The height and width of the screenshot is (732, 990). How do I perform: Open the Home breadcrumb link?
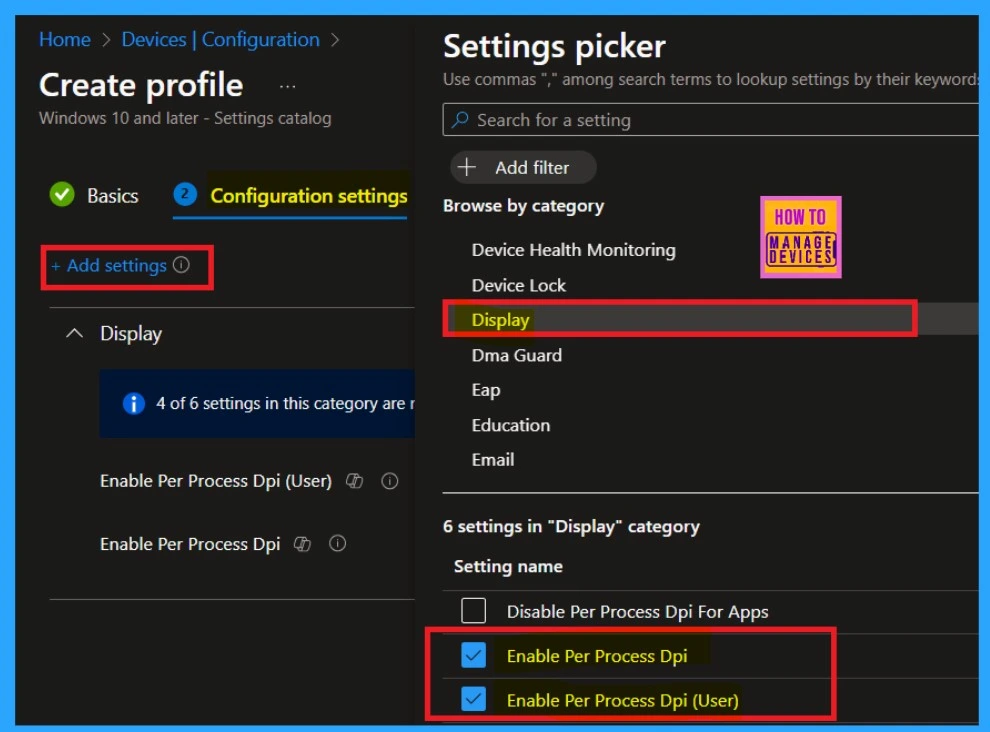pos(64,40)
